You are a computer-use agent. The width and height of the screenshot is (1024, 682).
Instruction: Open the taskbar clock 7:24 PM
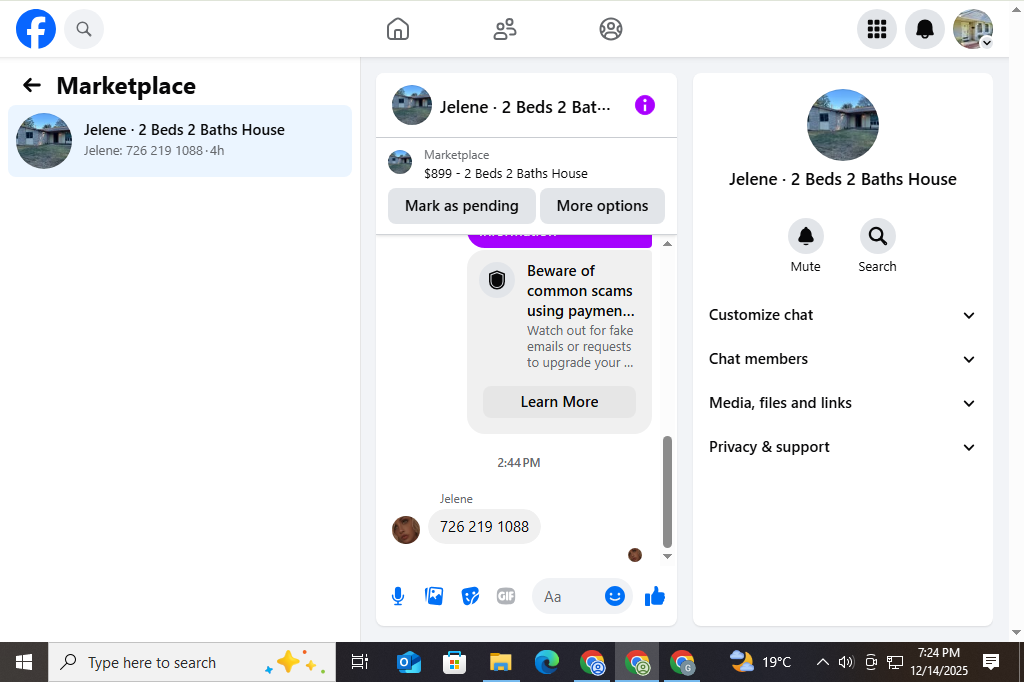939,662
